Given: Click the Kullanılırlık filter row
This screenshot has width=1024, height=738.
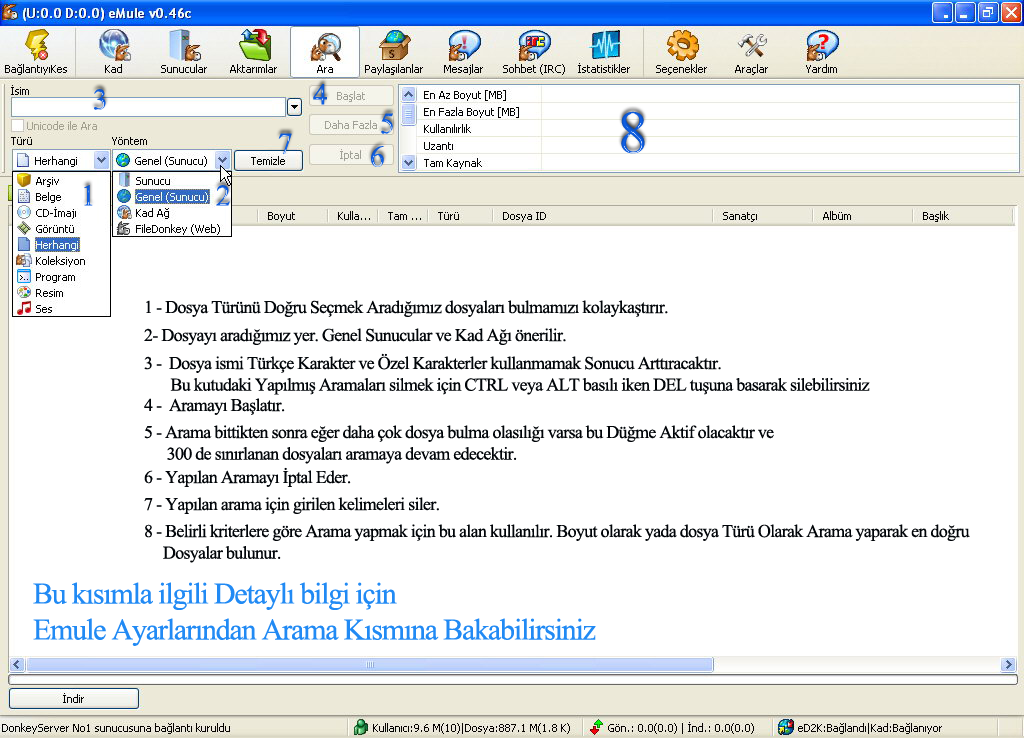Looking at the screenshot, I should pos(717,129).
